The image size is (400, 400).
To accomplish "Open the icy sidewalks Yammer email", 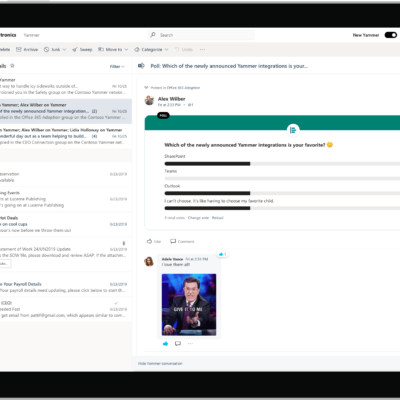I will tap(66, 86).
